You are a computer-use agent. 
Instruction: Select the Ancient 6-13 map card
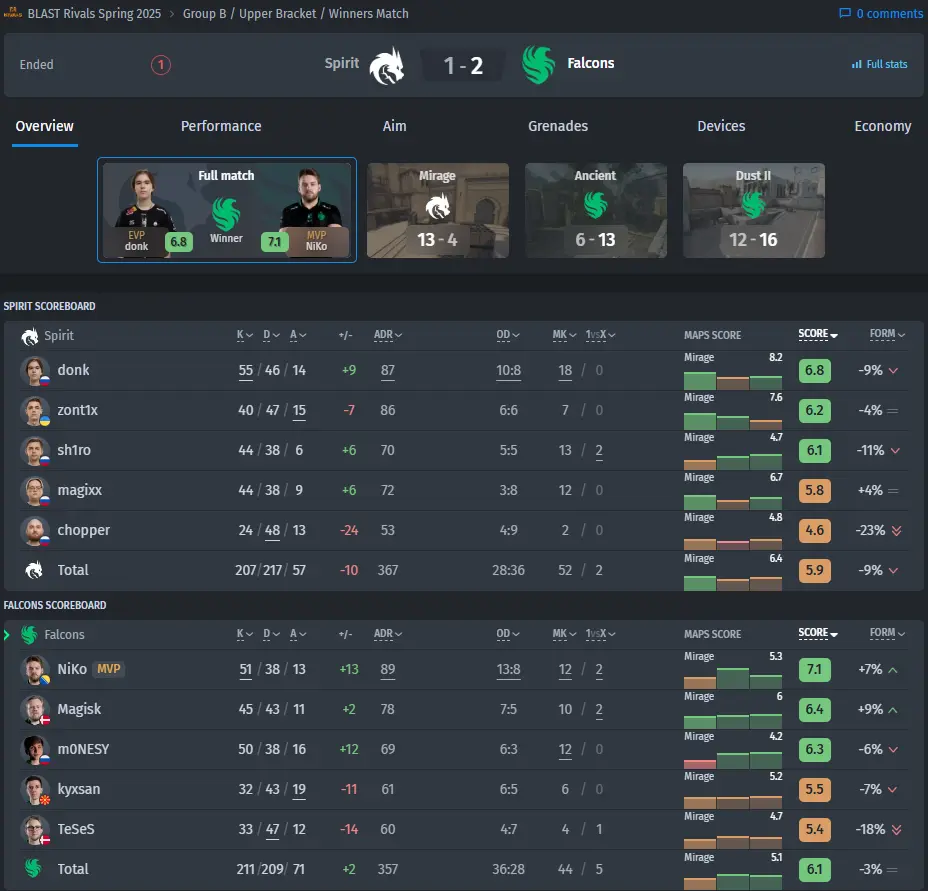pos(595,210)
